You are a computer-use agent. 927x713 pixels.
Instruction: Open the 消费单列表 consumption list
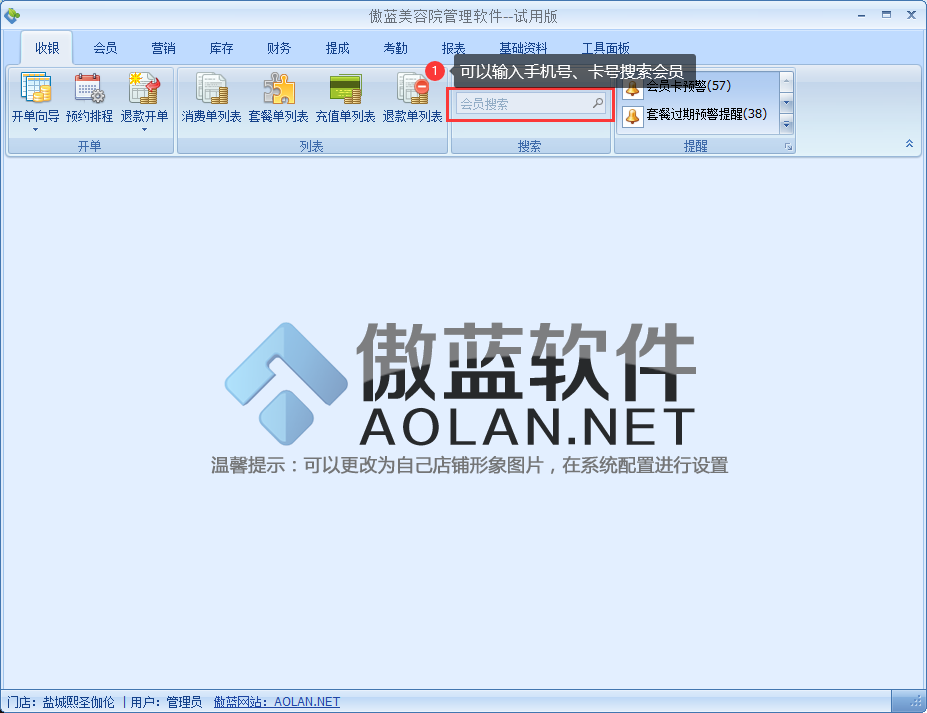(x=211, y=98)
